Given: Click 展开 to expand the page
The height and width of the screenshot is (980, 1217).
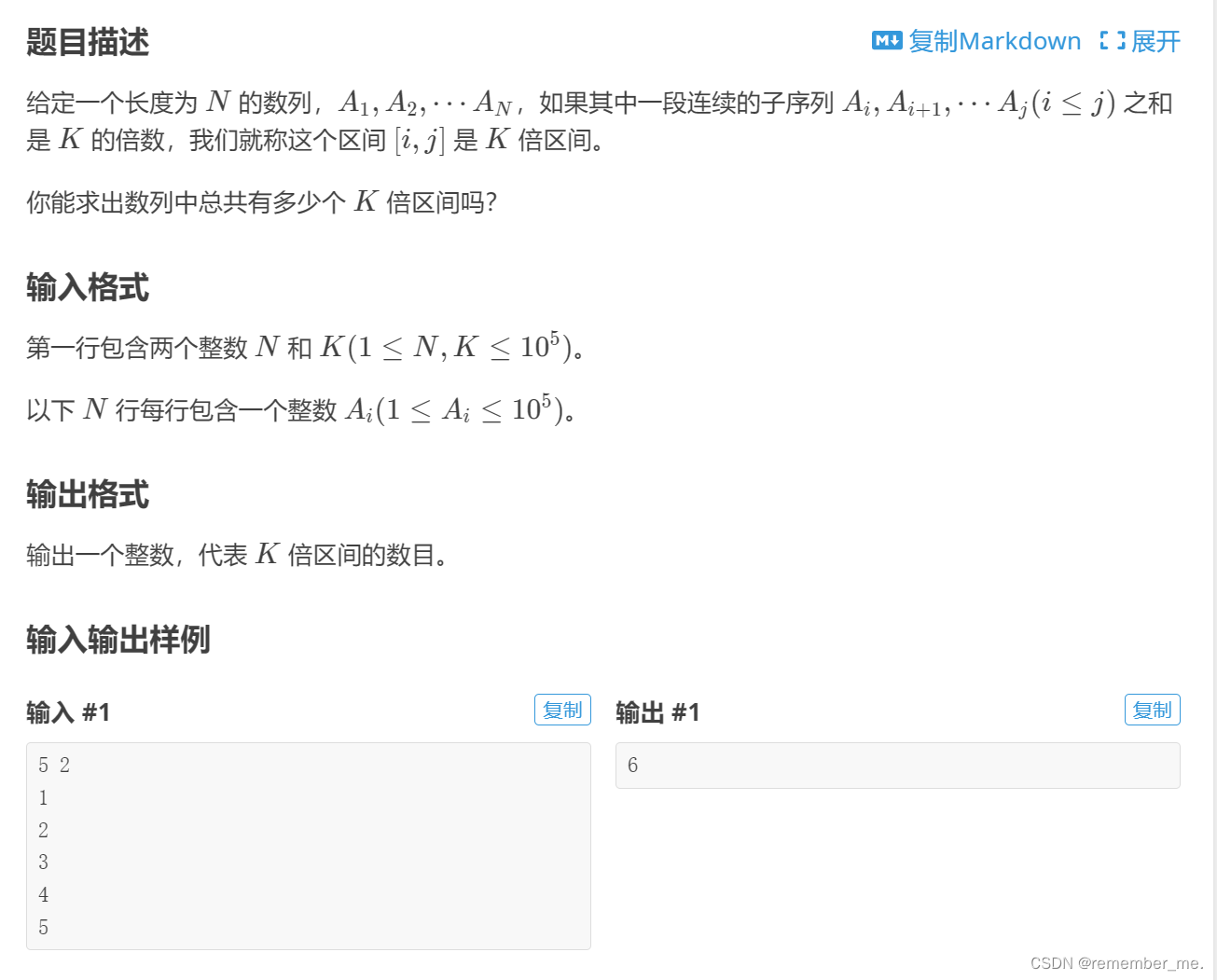Looking at the screenshot, I should (1155, 40).
